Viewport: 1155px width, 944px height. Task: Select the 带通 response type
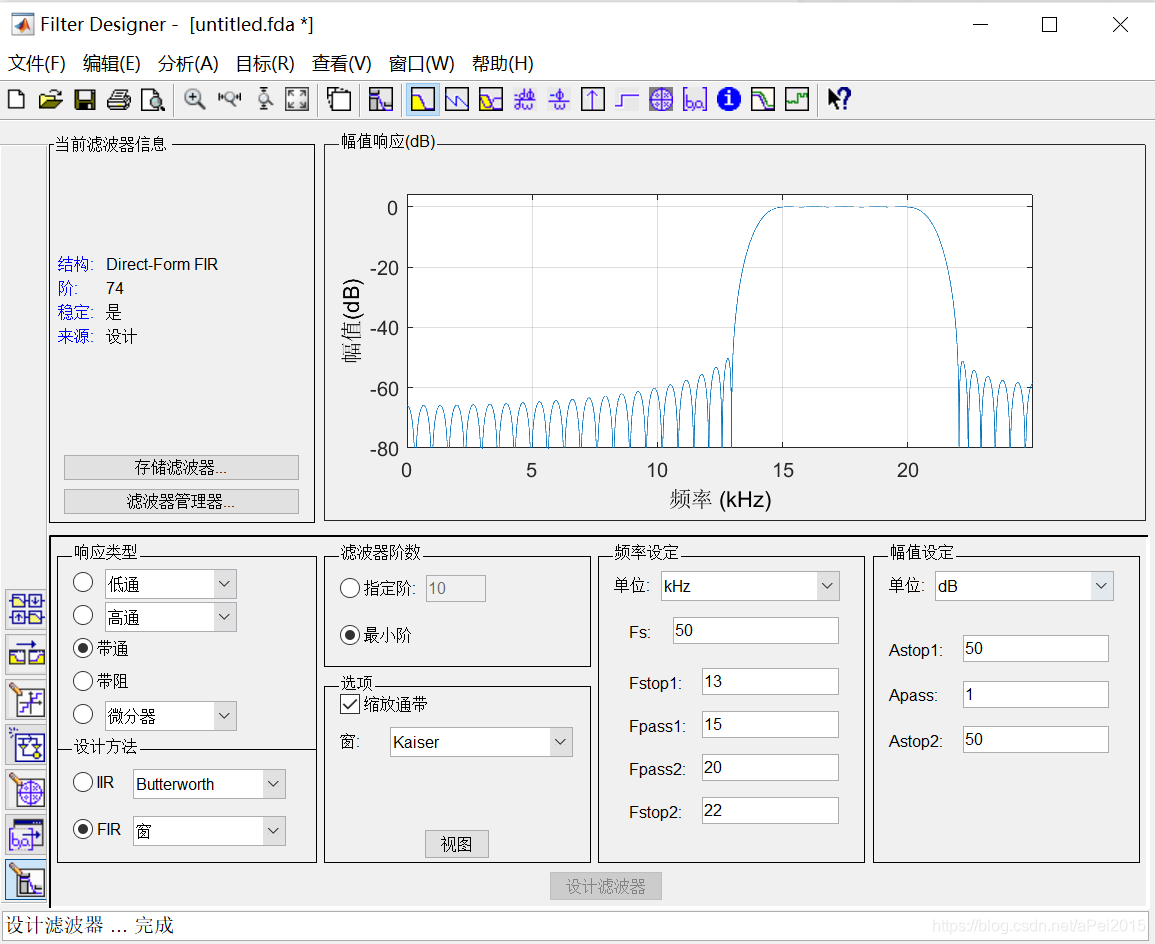pyautogui.click(x=83, y=647)
